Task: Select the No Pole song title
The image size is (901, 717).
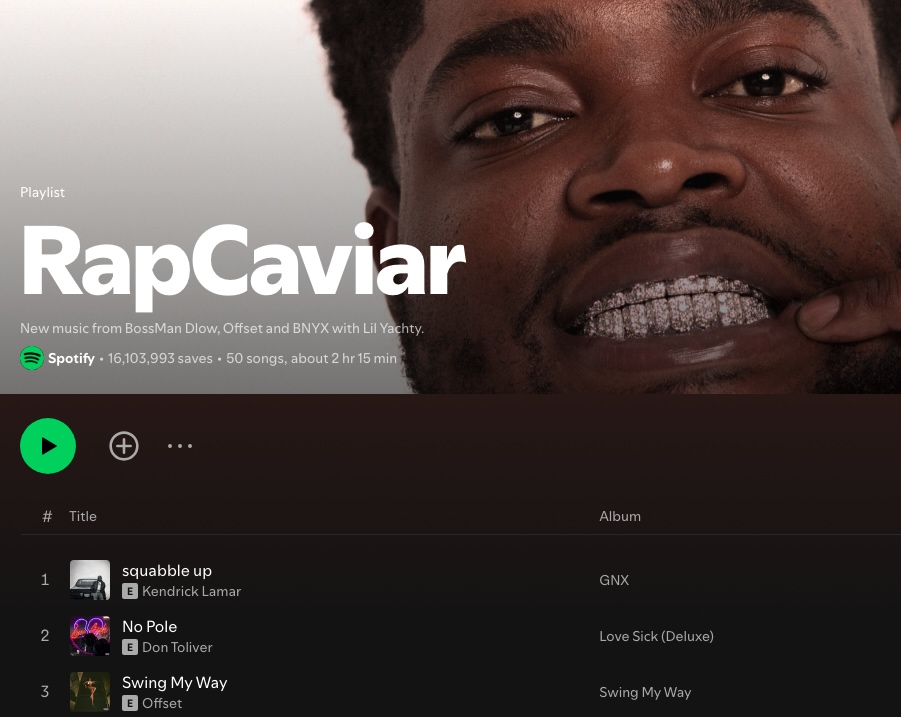Action: pyautogui.click(x=149, y=626)
